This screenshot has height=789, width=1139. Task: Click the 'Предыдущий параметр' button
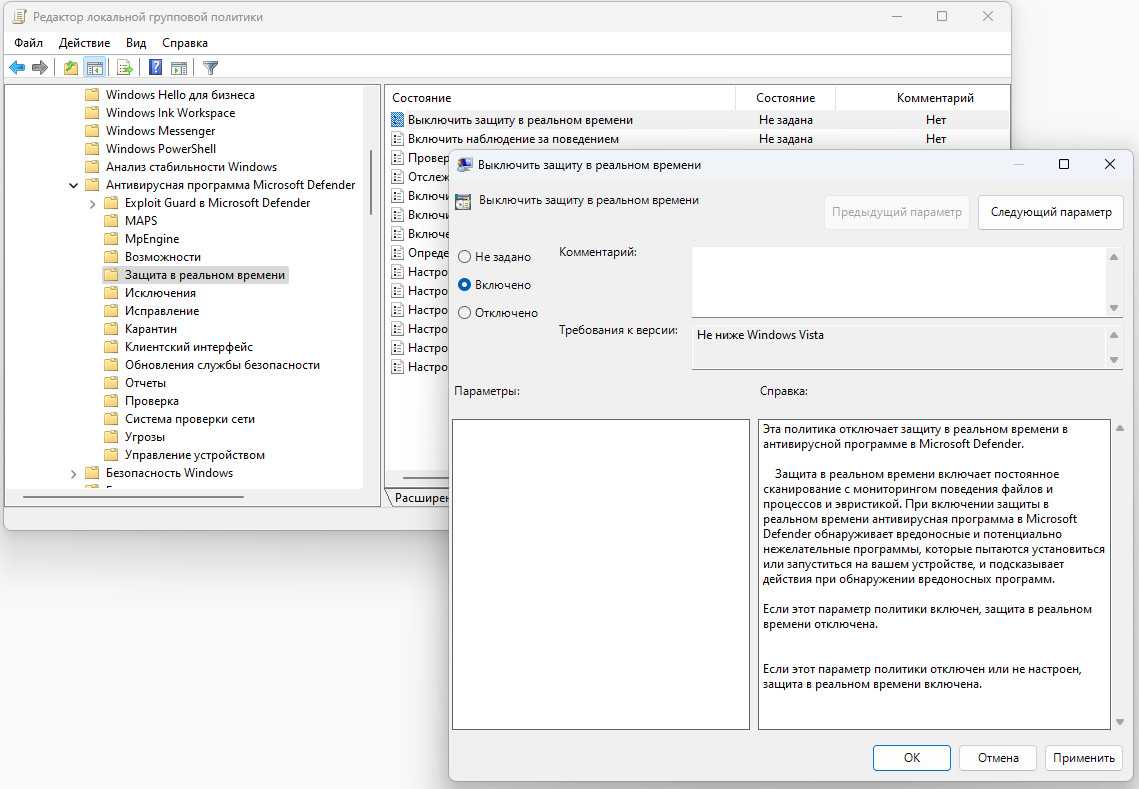pos(896,212)
